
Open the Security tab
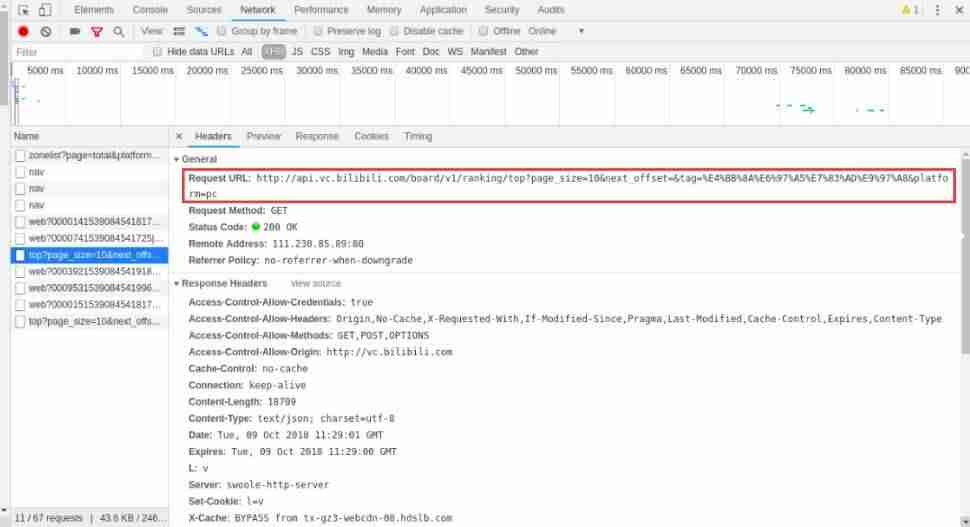(502, 10)
